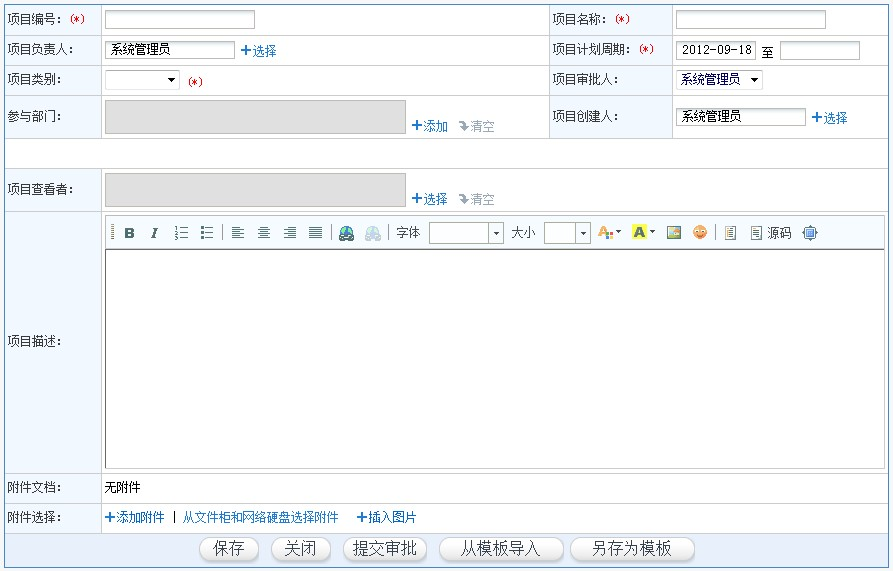This screenshot has height=571, width=893.
Task: Expand the 项目类别 dropdown
Action: pyautogui.click(x=142, y=80)
